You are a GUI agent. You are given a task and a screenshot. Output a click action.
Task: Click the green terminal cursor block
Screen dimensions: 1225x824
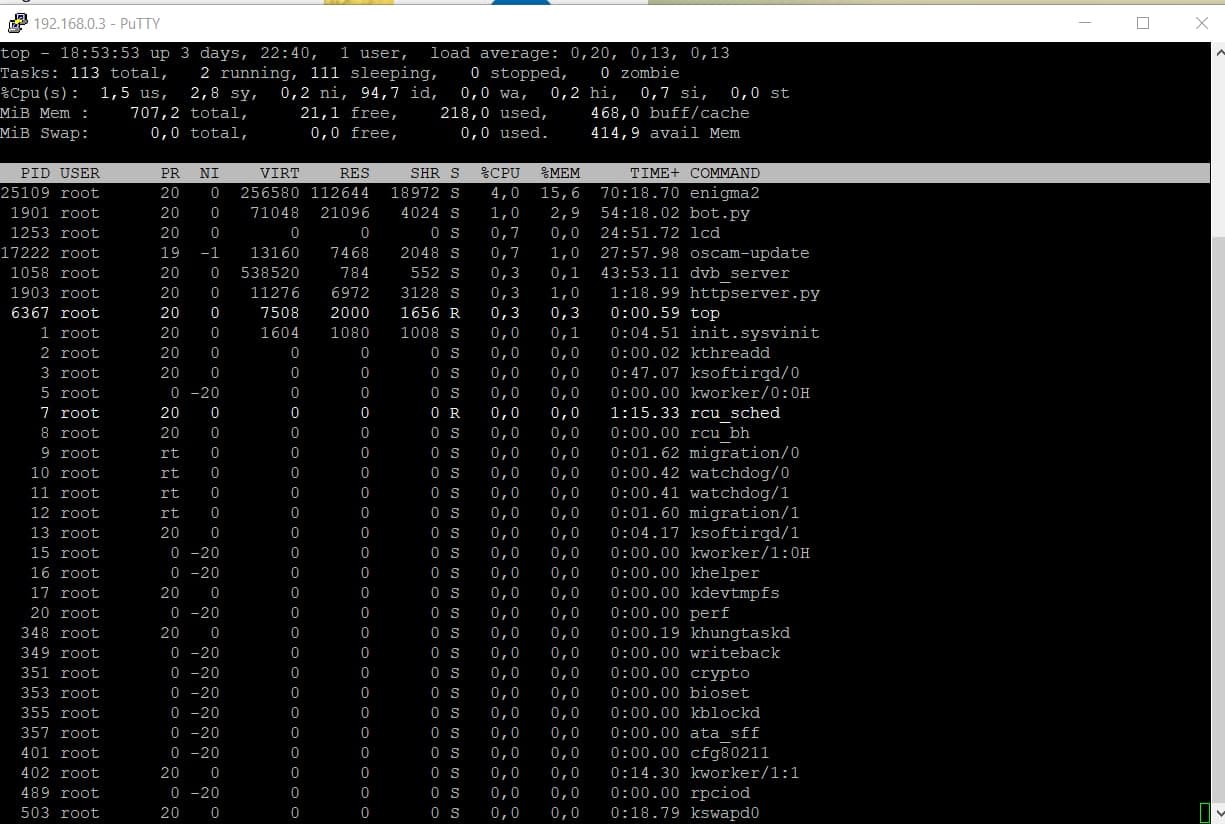click(1205, 811)
